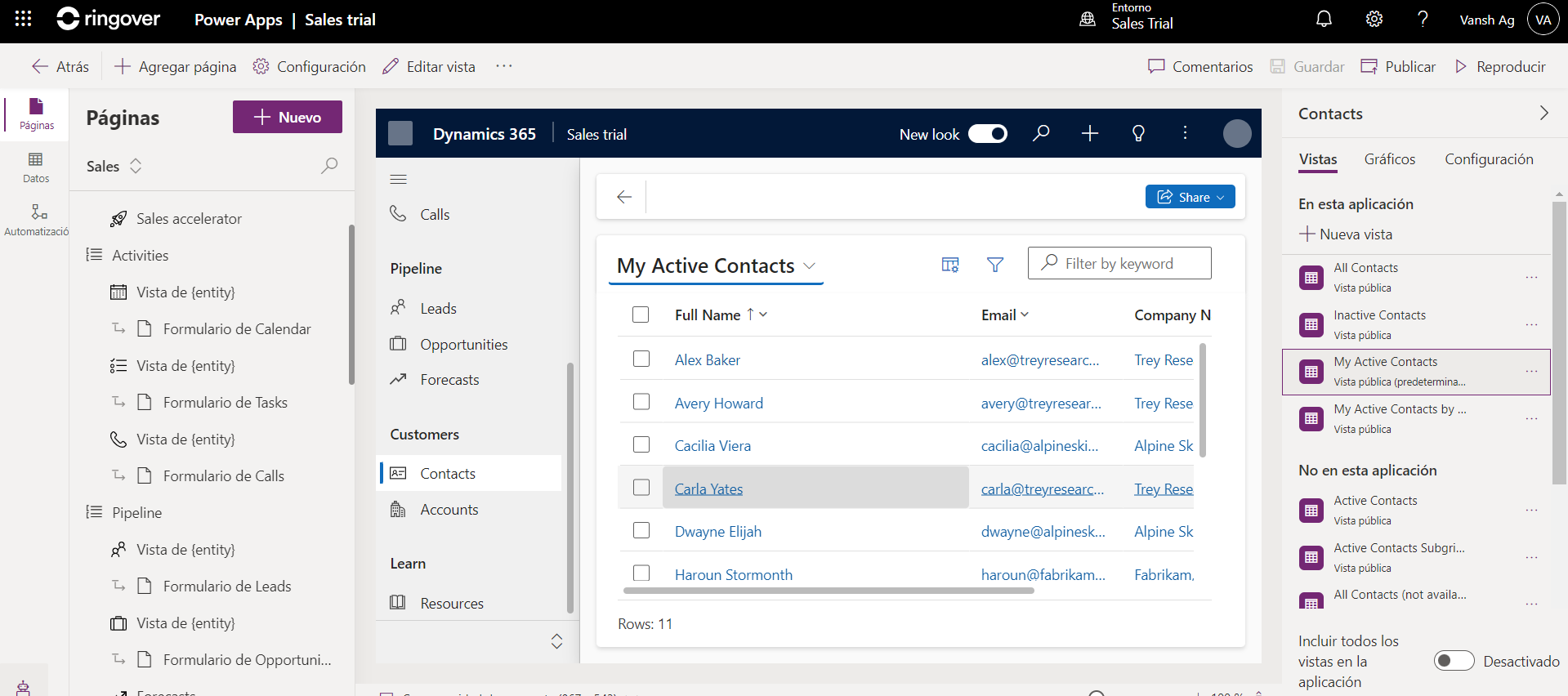1568x696 pixels.
Task: Switch to the Gráficos tab
Action: [1389, 159]
